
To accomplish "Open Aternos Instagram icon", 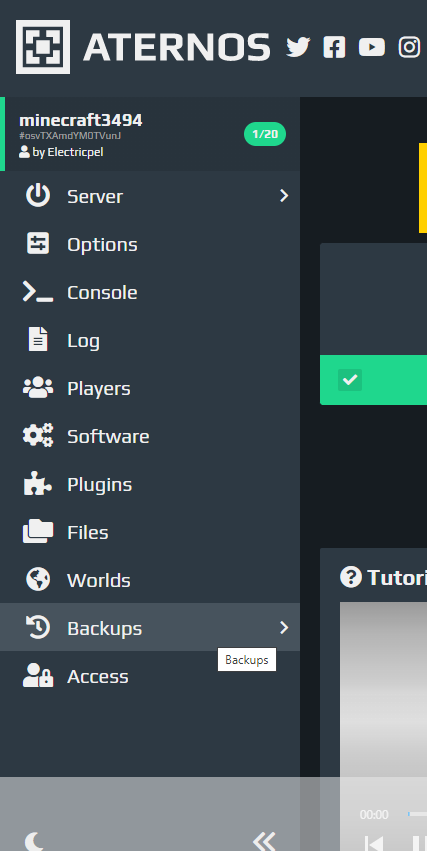I will coord(409,47).
